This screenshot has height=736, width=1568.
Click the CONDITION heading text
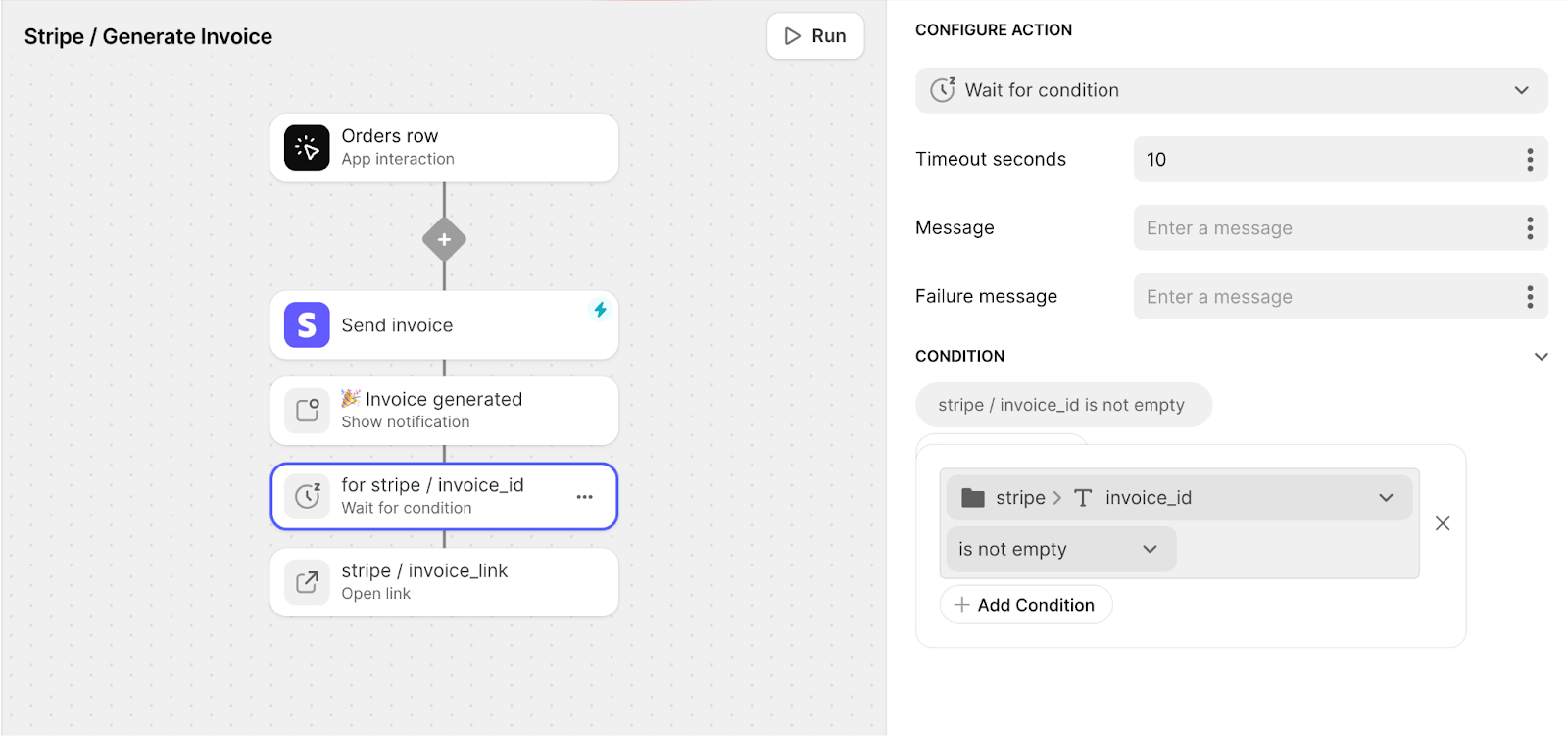pyautogui.click(x=959, y=356)
